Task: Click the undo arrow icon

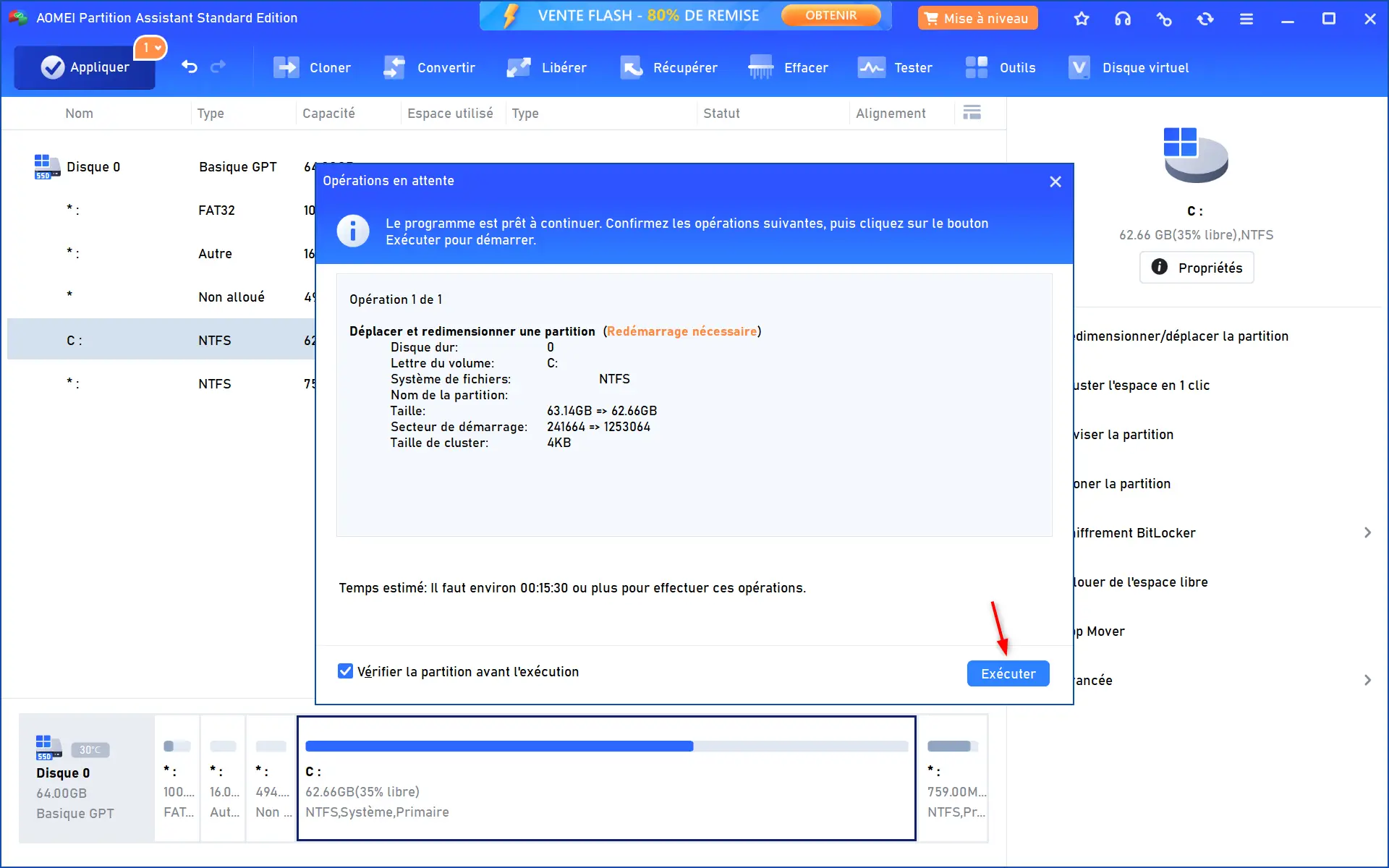Action: tap(190, 67)
